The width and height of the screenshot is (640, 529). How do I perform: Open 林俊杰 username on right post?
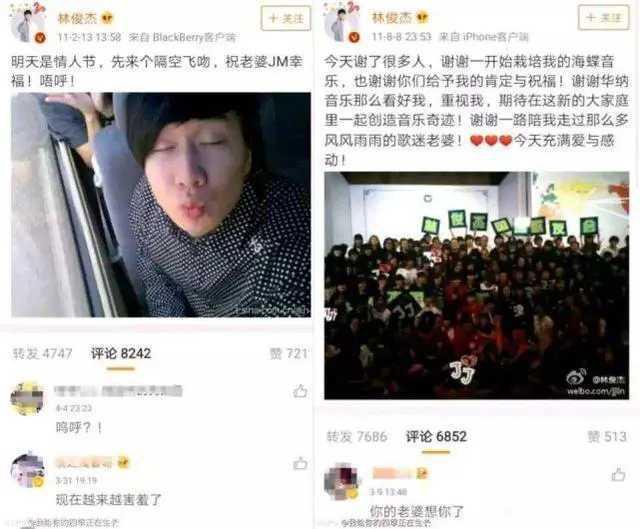pos(391,18)
